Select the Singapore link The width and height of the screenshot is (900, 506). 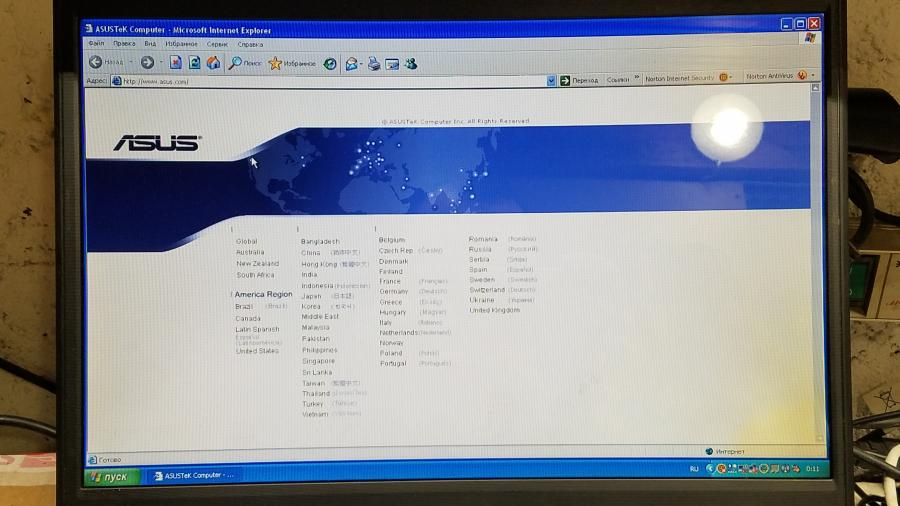tap(319, 361)
